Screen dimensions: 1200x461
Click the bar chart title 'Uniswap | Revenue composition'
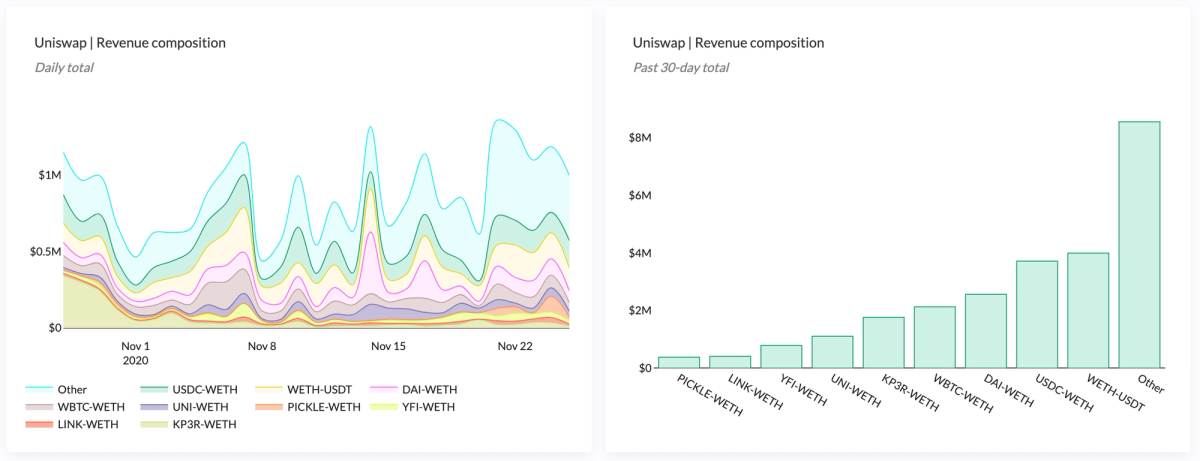(728, 43)
